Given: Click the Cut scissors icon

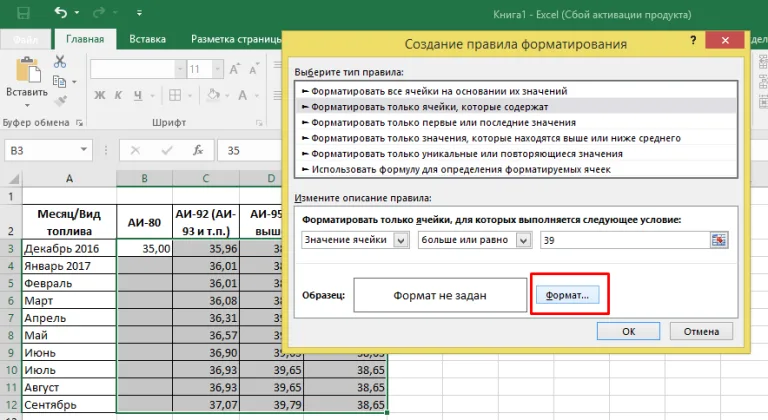Looking at the screenshot, I should (x=60, y=62).
